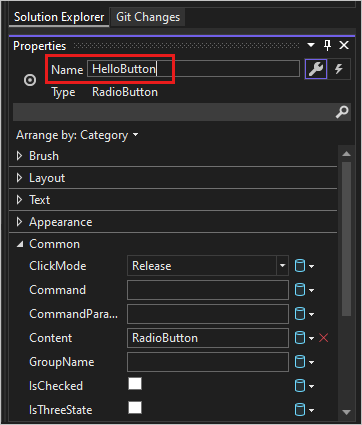Click the scrollbar up arrow in Properties
The image size is (362, 425).
coord(346,154)
